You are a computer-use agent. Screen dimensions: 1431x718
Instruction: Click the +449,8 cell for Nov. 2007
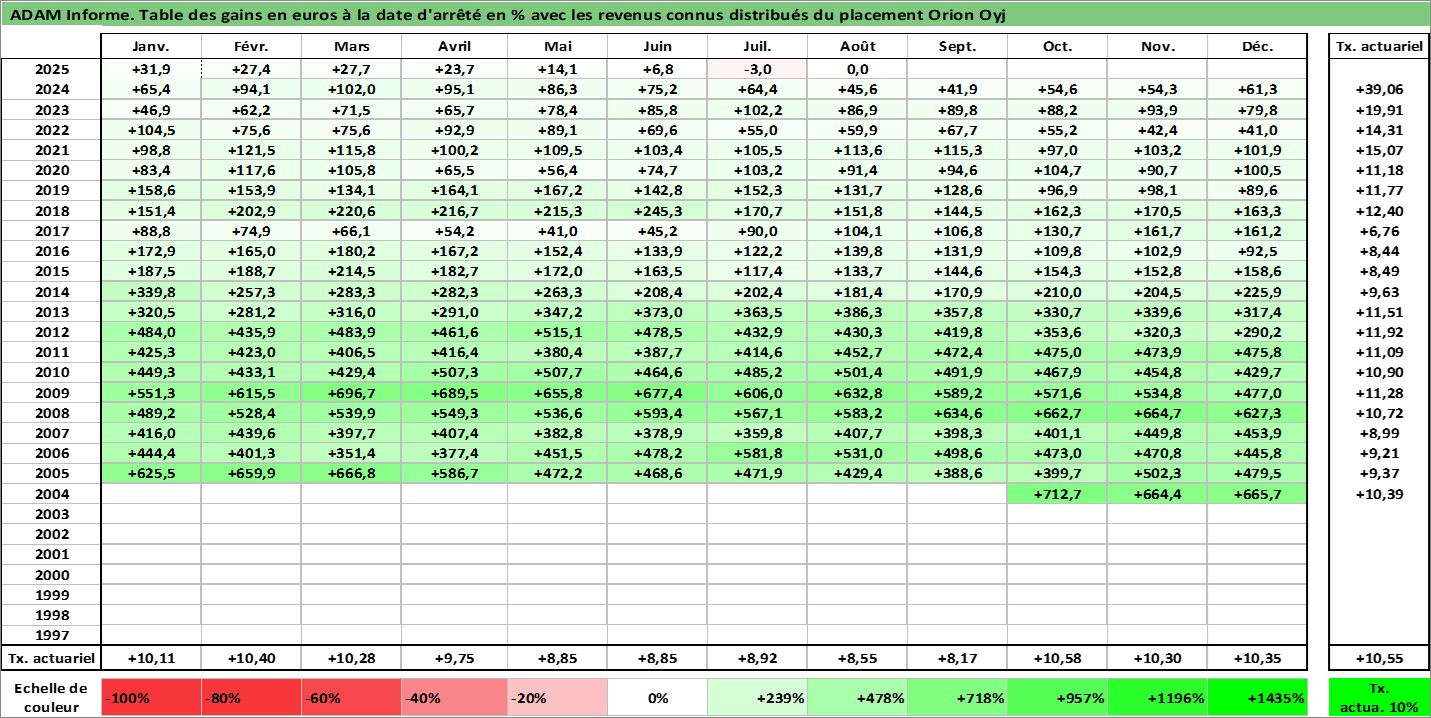[1158, 433]
